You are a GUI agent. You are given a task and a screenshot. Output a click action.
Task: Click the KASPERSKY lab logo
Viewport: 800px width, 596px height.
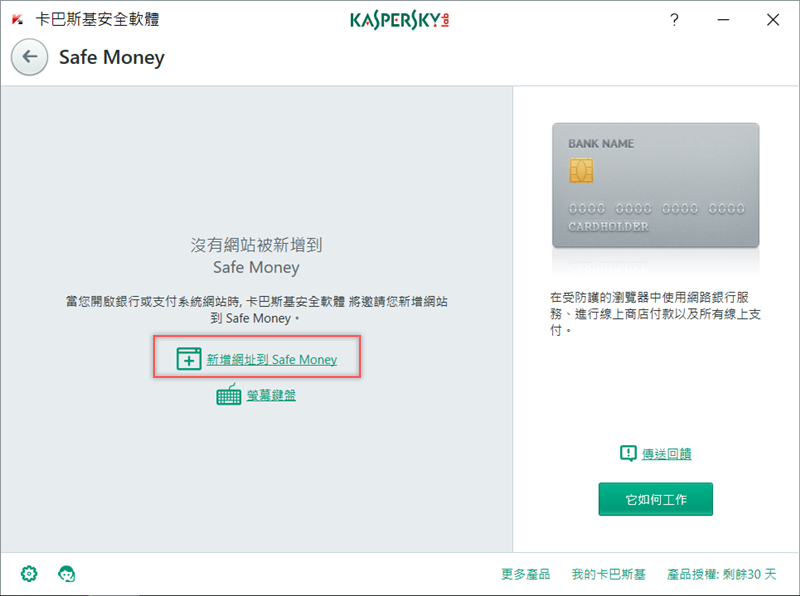point(399,20)
